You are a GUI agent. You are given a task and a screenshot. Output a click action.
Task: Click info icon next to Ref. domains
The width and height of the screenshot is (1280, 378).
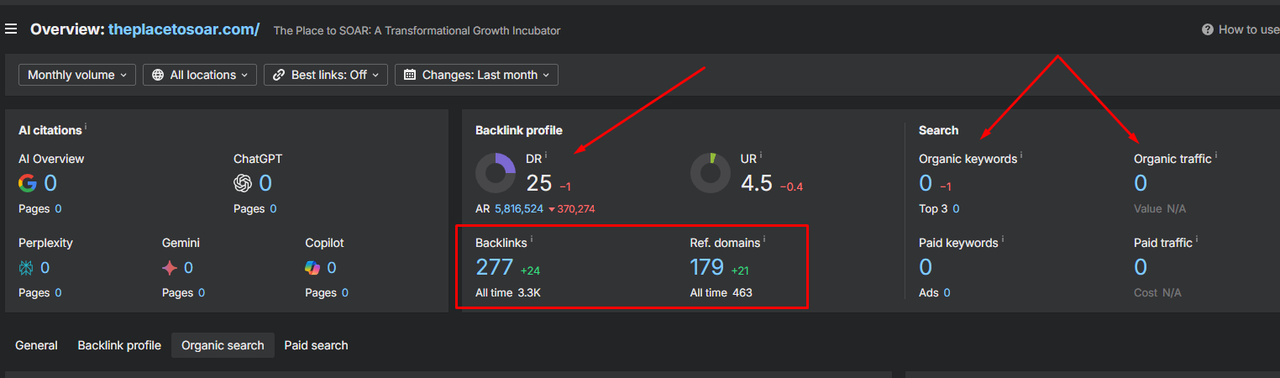click(x=765, y=240)
